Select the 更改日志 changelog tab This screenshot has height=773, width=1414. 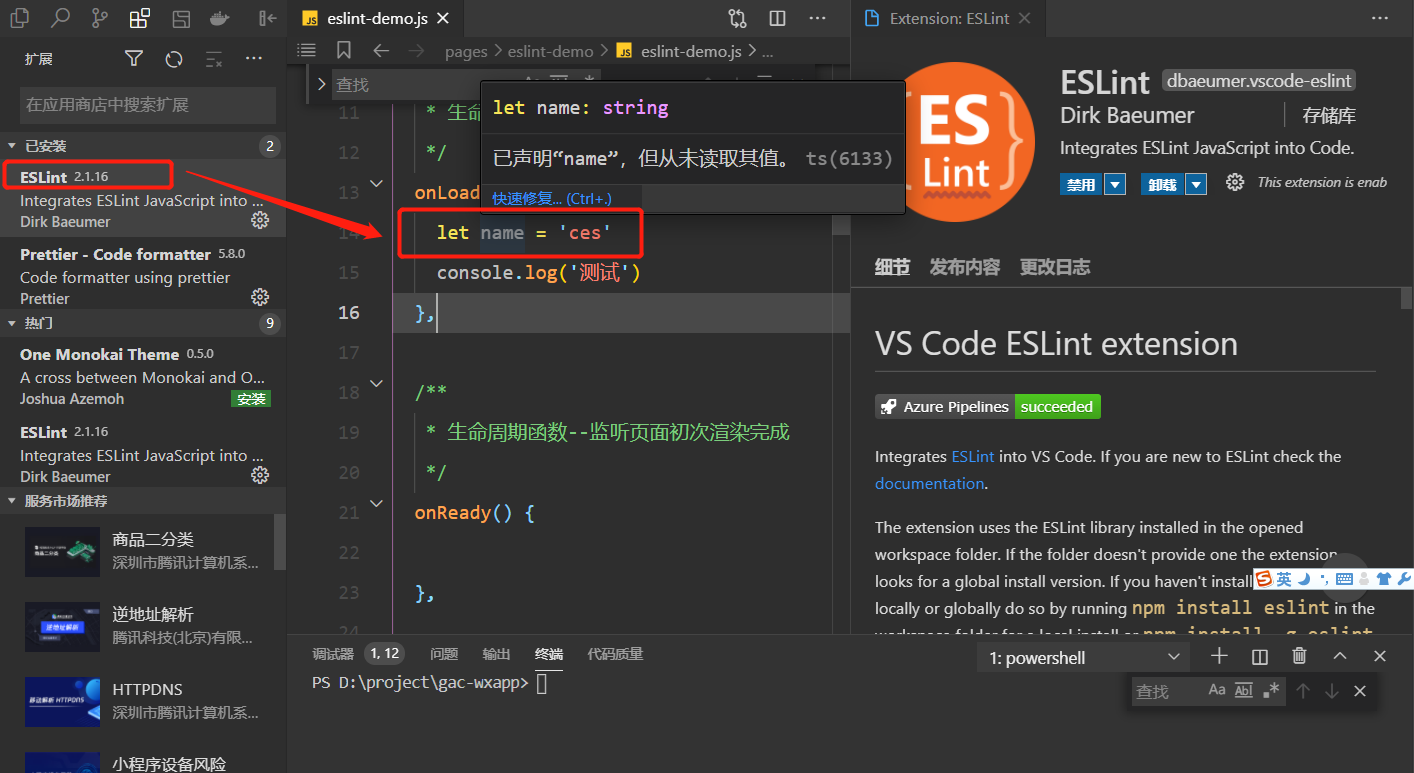(x=1054, y=267)
